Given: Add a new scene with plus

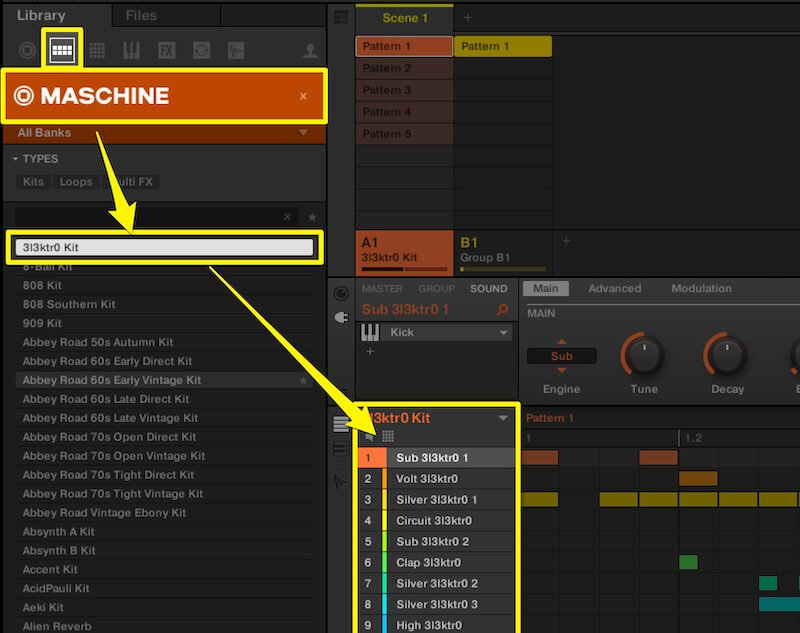Looking at the screenshot, I should click(467, 18).
